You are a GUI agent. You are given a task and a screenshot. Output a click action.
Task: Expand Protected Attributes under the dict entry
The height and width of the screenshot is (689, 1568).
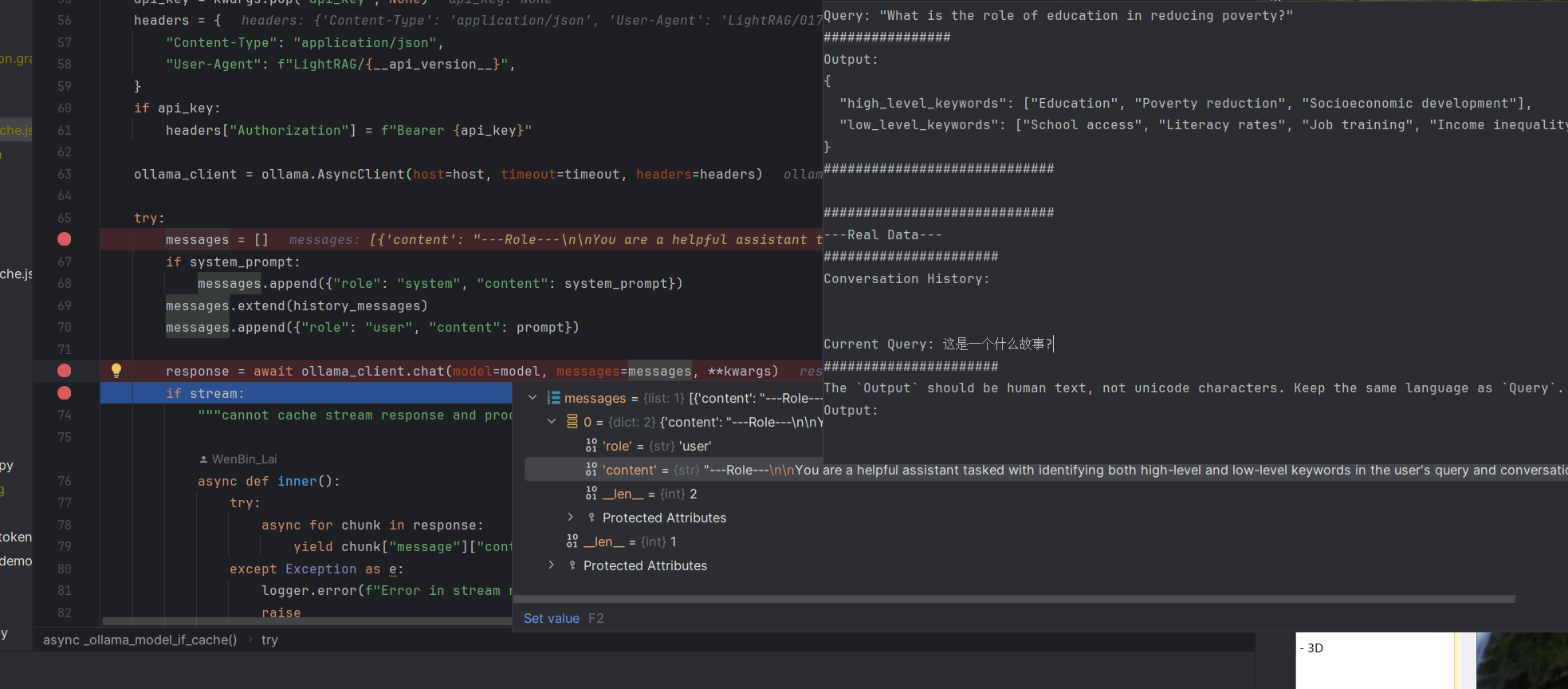pos(571,517)
